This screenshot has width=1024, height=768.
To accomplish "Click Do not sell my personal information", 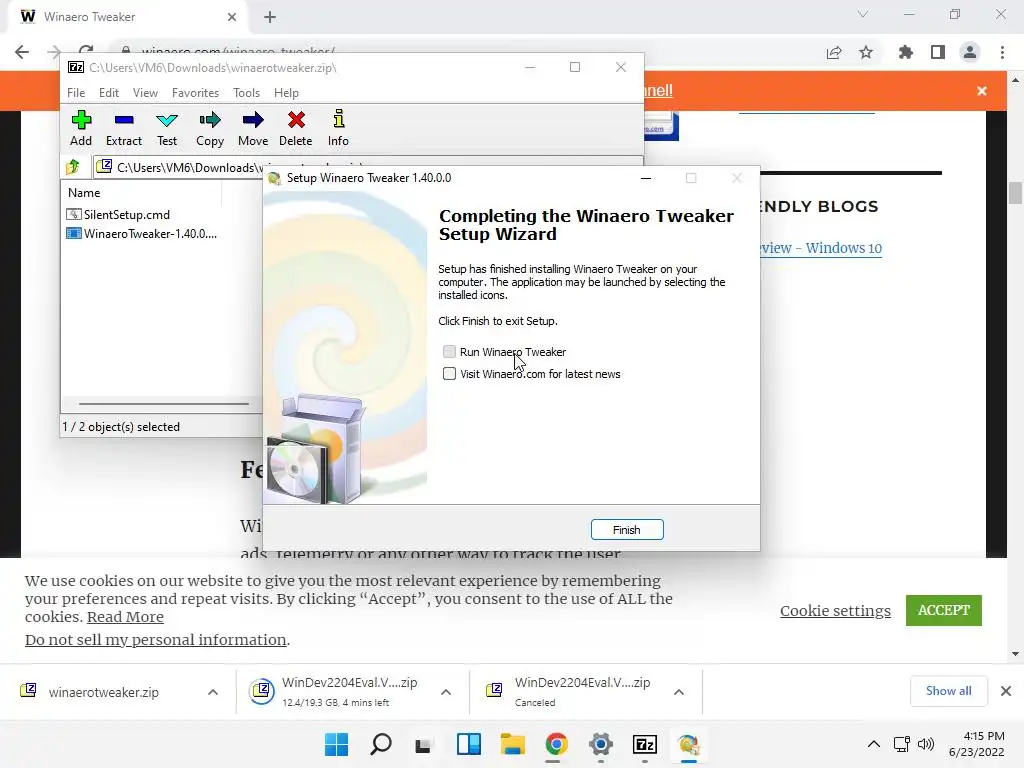I will [x=156, y=640].
